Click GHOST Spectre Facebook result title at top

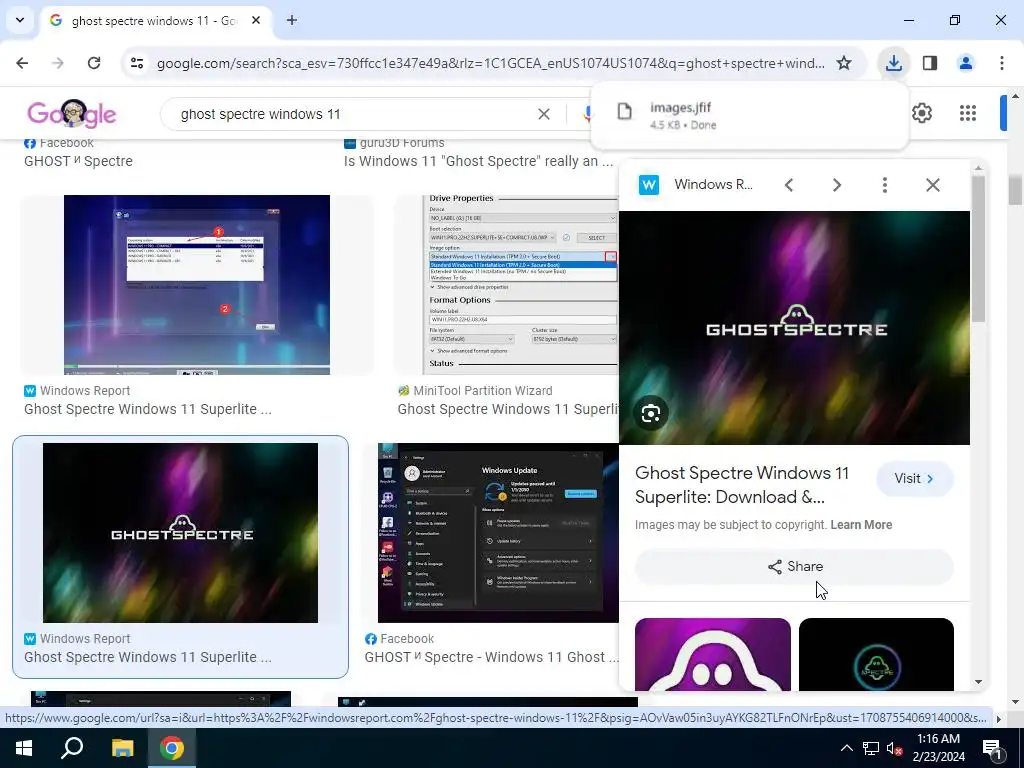(x=78, y=161)
